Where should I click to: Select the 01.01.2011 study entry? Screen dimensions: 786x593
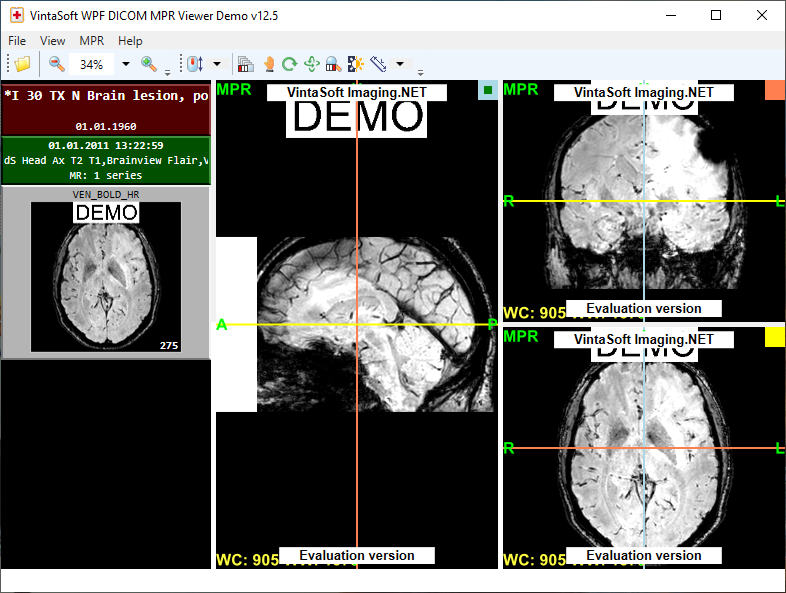coord(105,160)
